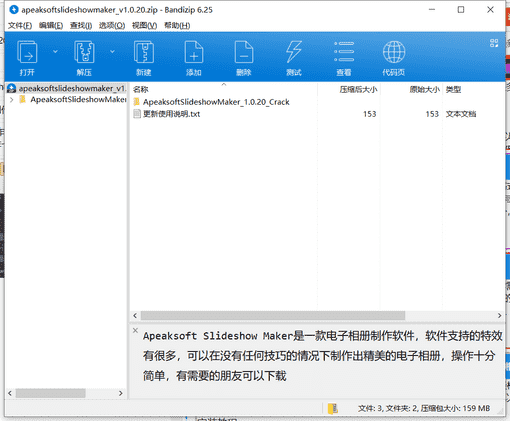Close the archive comment pane

[x=135, y=330]
